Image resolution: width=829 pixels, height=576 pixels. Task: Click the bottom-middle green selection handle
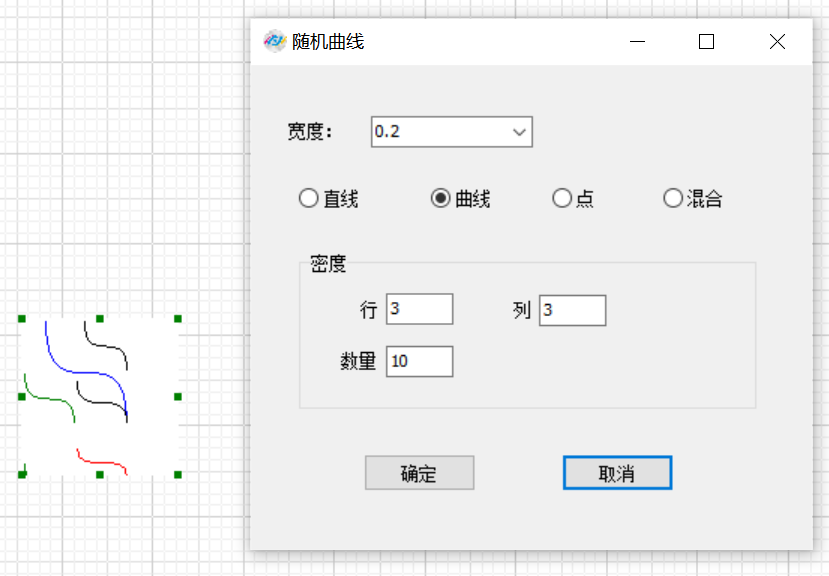pos(100,474)
